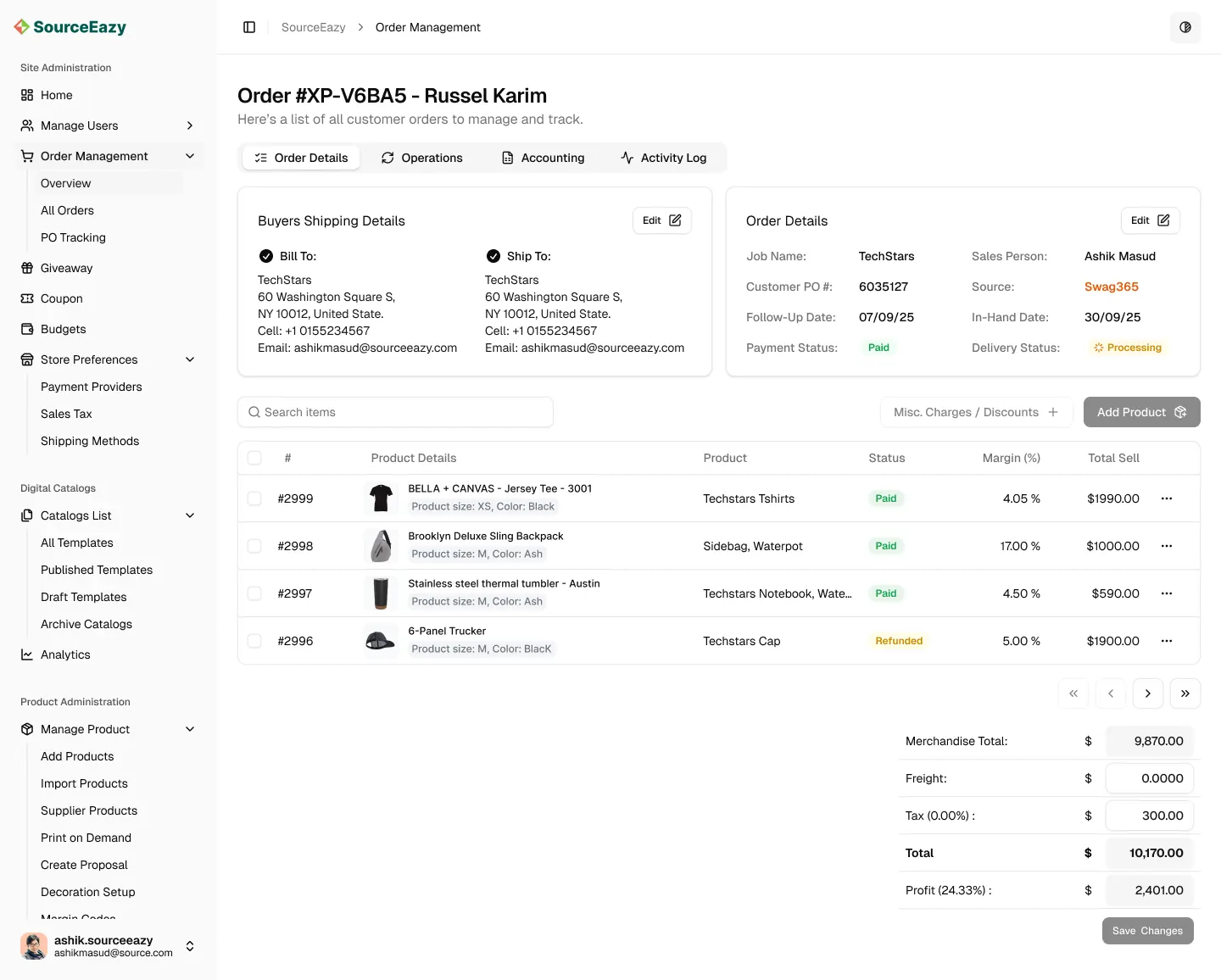Switch theme with the contrast icon
Image resolution: width=1221 pixels, height=980 pixels.
pos(1185,27)
